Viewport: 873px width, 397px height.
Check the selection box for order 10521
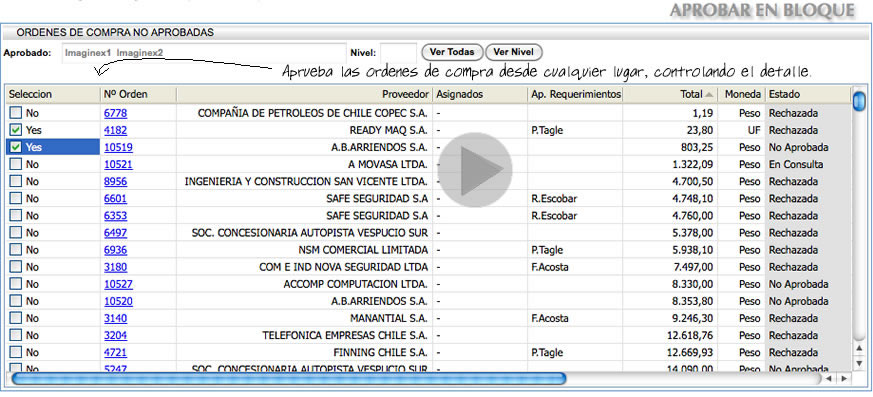(x=16, y=164)
